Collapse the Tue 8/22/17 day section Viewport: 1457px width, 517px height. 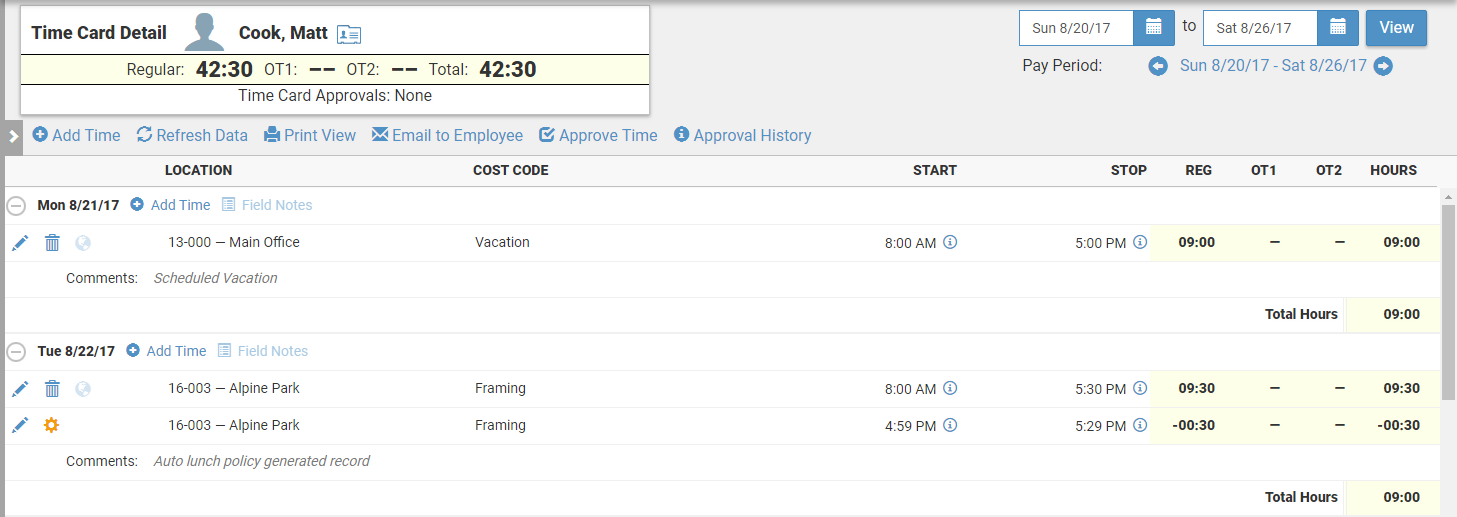point(16,351)
